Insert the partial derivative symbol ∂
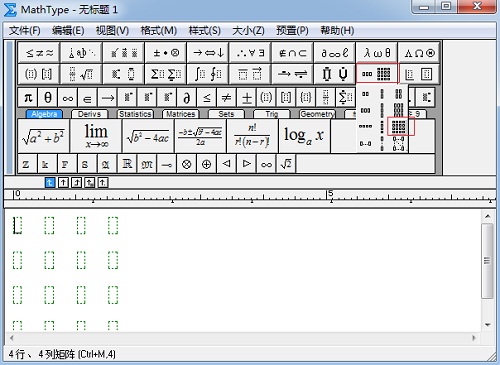Screen dimensions: 500x365 click(187, 98)
